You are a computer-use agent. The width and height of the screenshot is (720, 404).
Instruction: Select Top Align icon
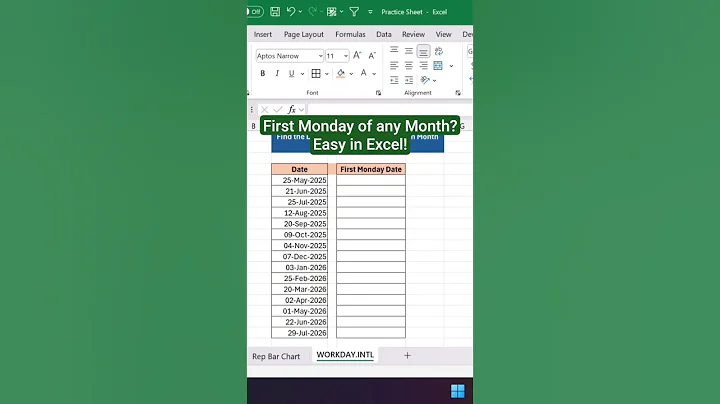[394, 50]
